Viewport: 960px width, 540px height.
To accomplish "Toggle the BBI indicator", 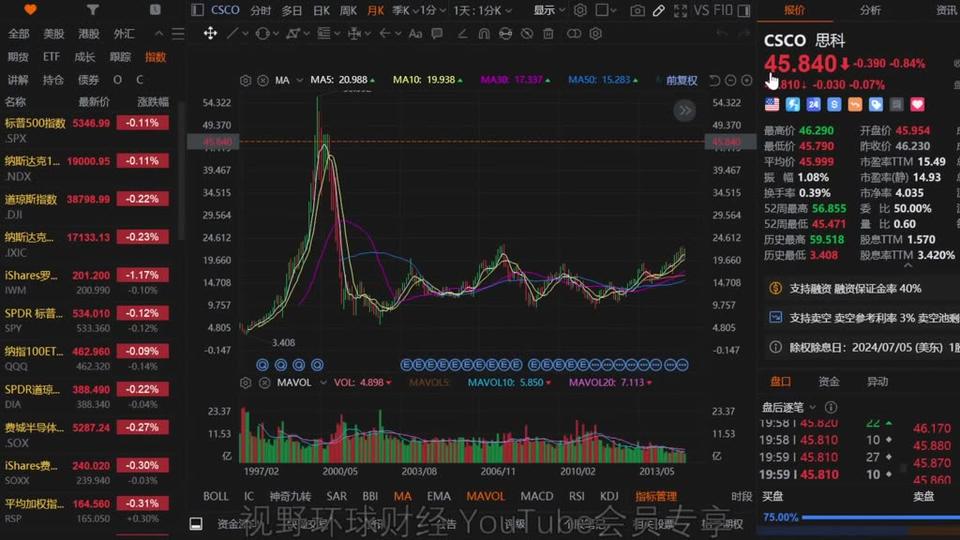I will click(370, 496).
